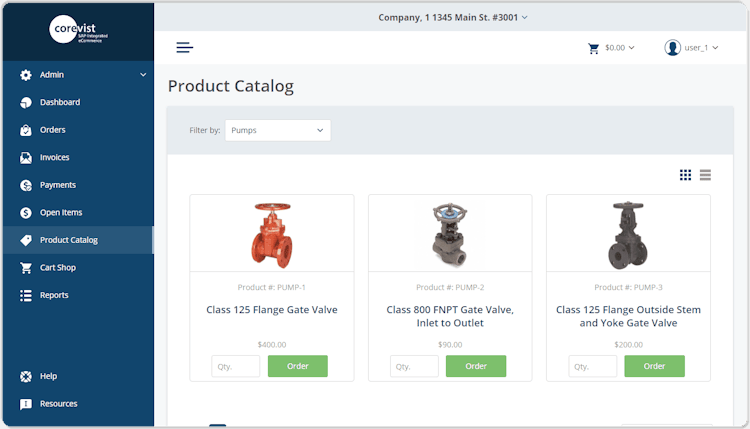This screenshot has width=750, height=429.
Task: Click Qty field for PUMP-3 product
Action: tap(593, 366)
